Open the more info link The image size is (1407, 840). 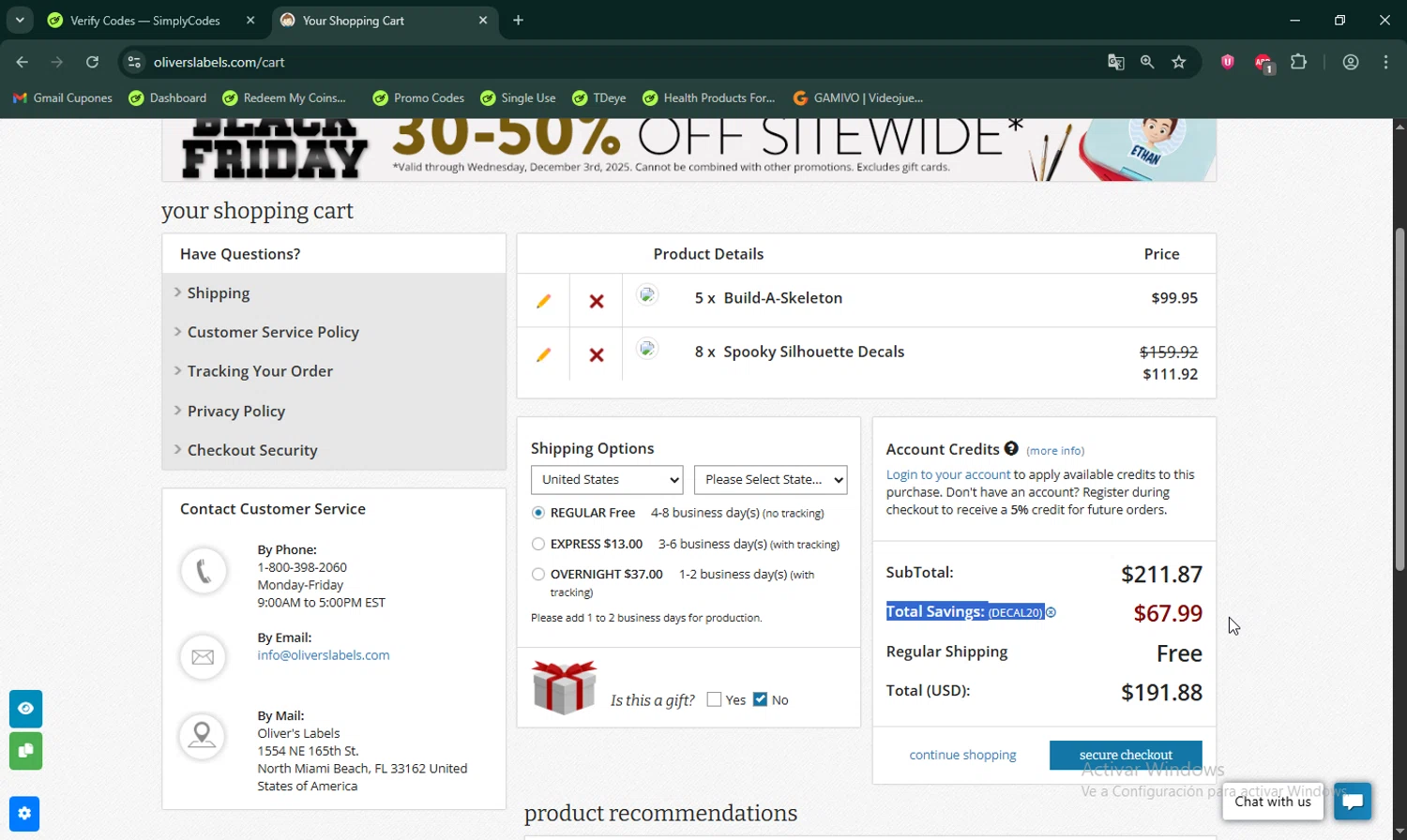[1055, 451]
